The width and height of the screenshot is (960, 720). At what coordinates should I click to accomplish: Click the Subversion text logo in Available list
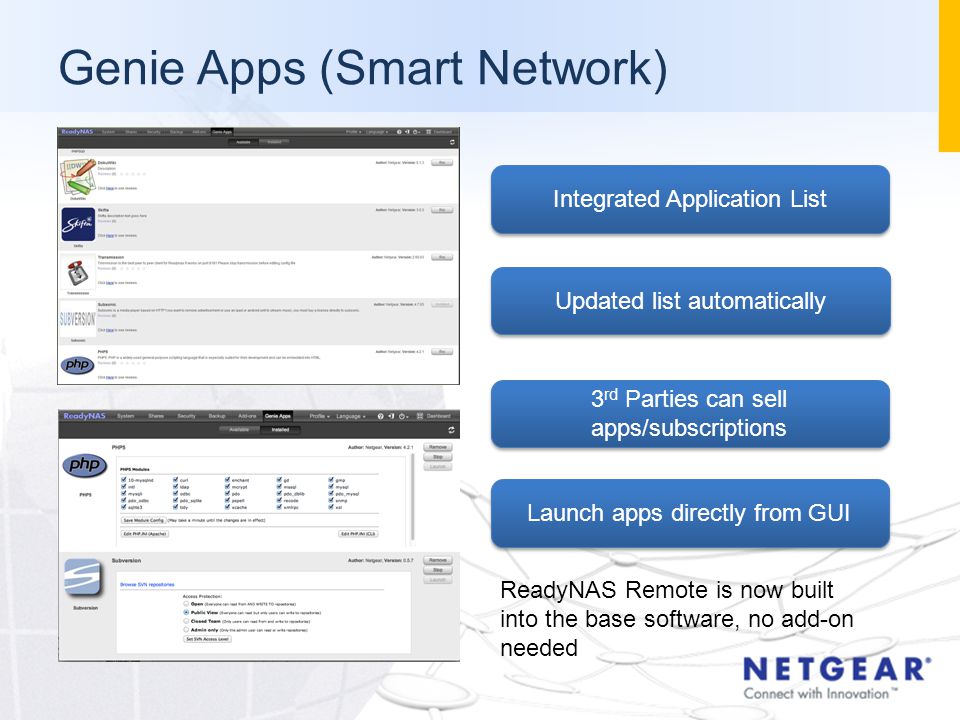click(x=77, y=319)
